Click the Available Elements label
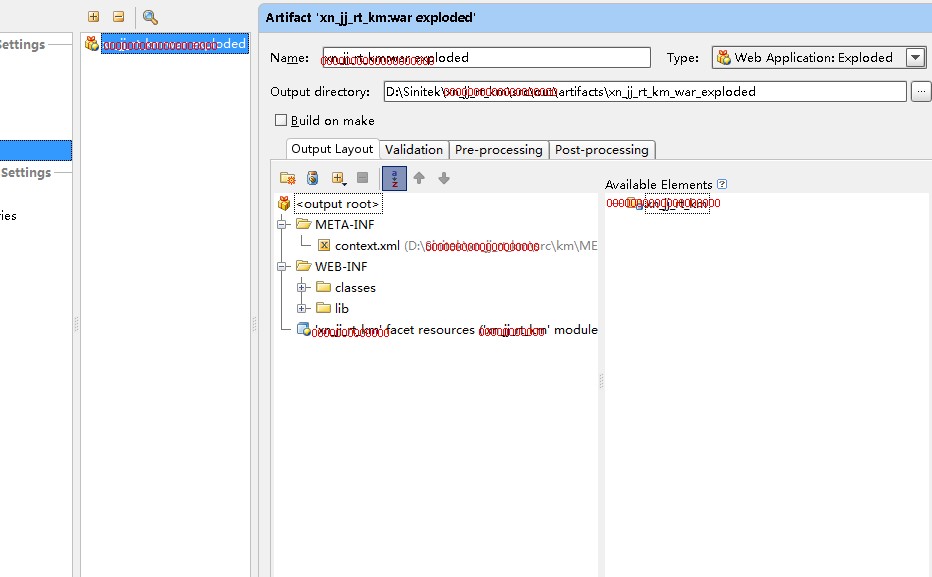The image size is (932, 577). pos(659,185)
